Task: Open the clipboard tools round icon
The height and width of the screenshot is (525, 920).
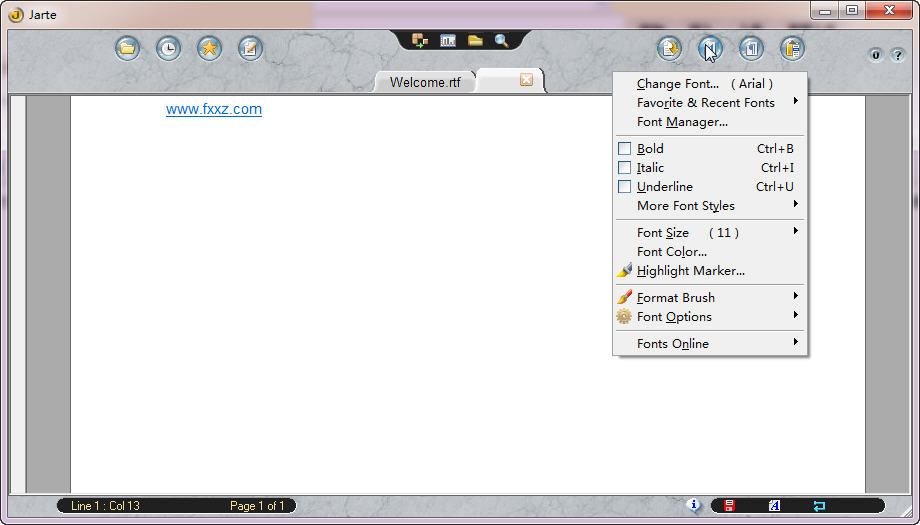Action: (x=792, y=49)
